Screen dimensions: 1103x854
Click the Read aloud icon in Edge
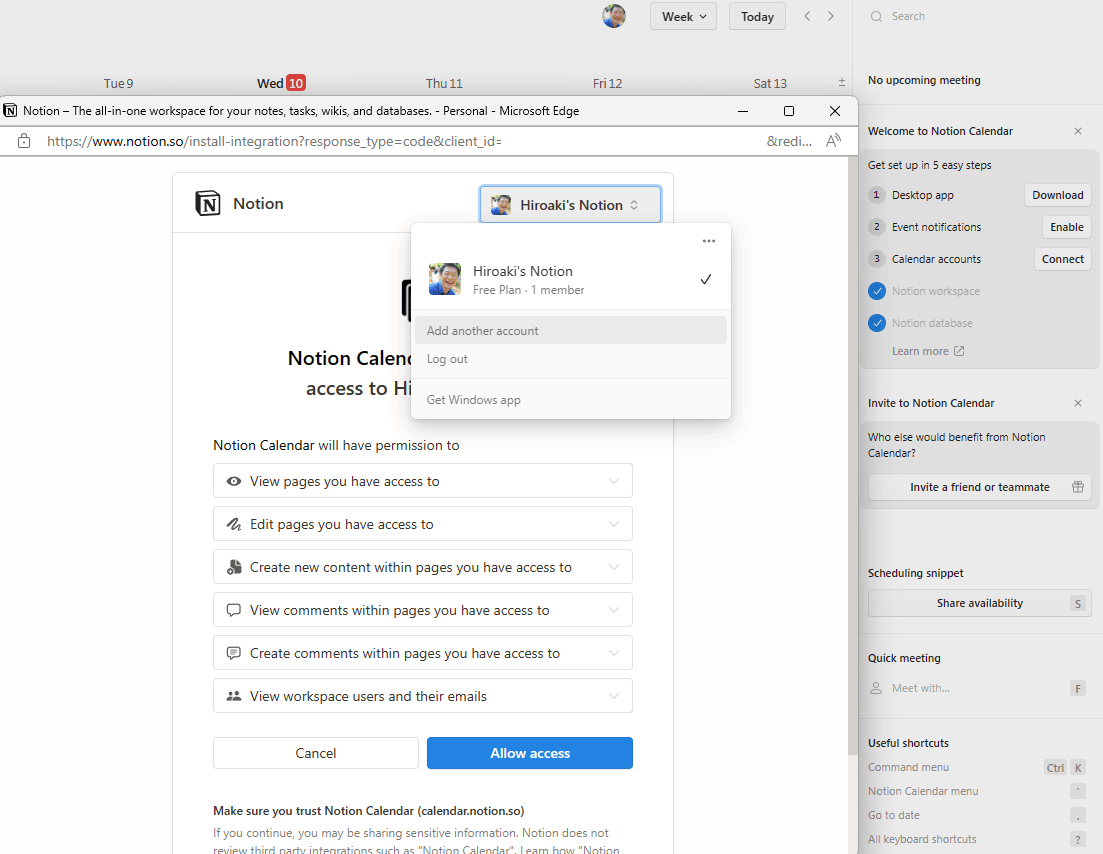pos(834,141)
